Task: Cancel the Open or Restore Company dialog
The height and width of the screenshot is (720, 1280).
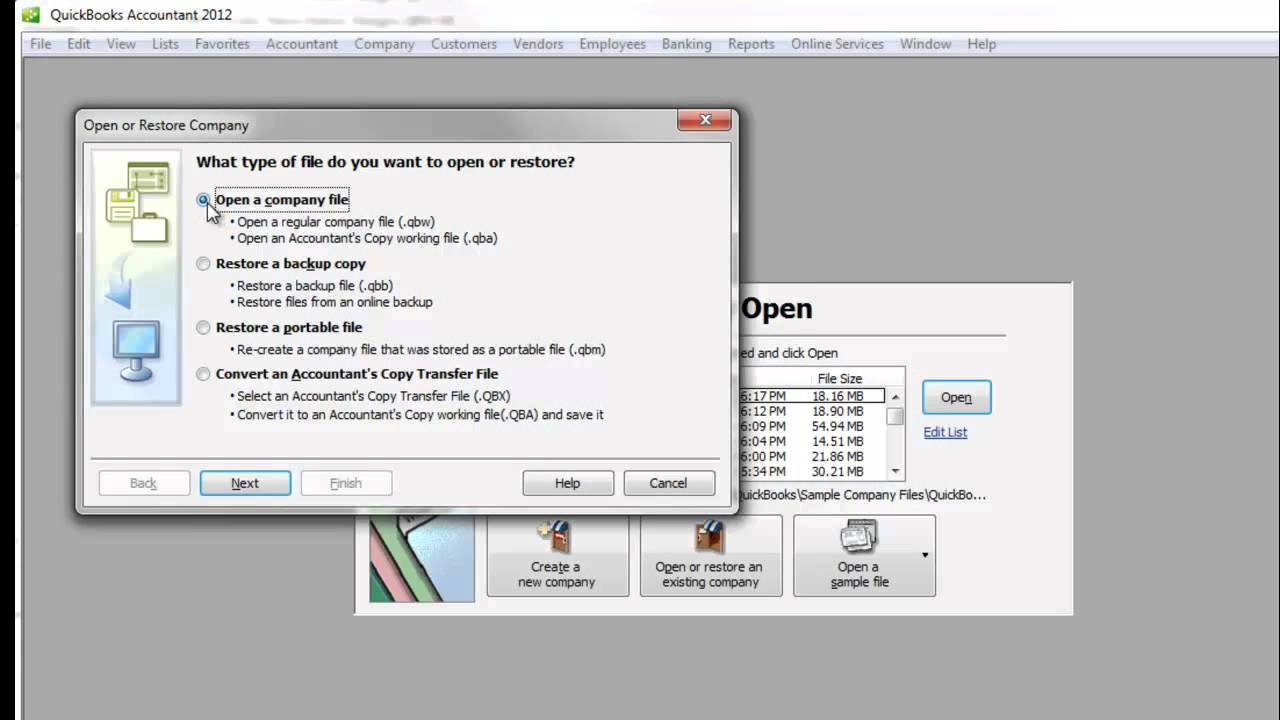Action: tap(669, 483)
